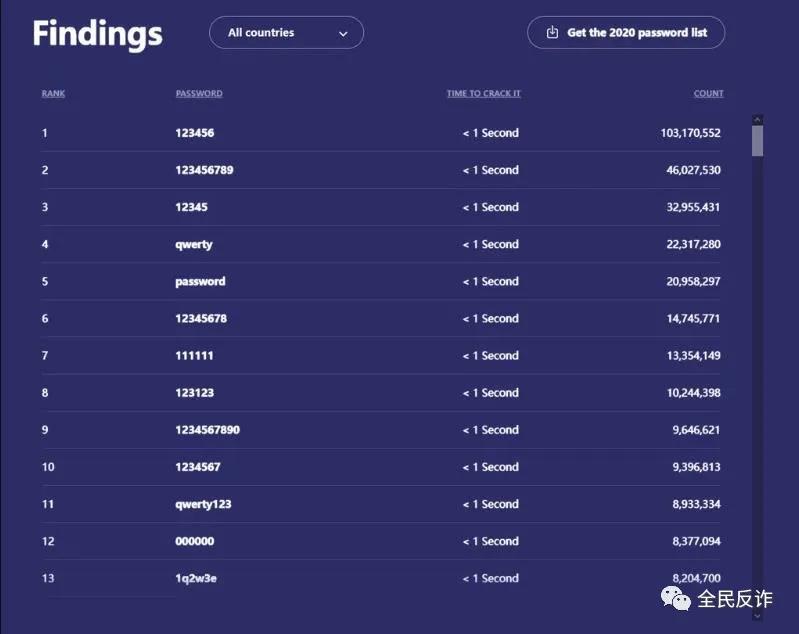Expand the All countries chevron arrow
This screenshot has width=799, height=634.
pos(343,33)
